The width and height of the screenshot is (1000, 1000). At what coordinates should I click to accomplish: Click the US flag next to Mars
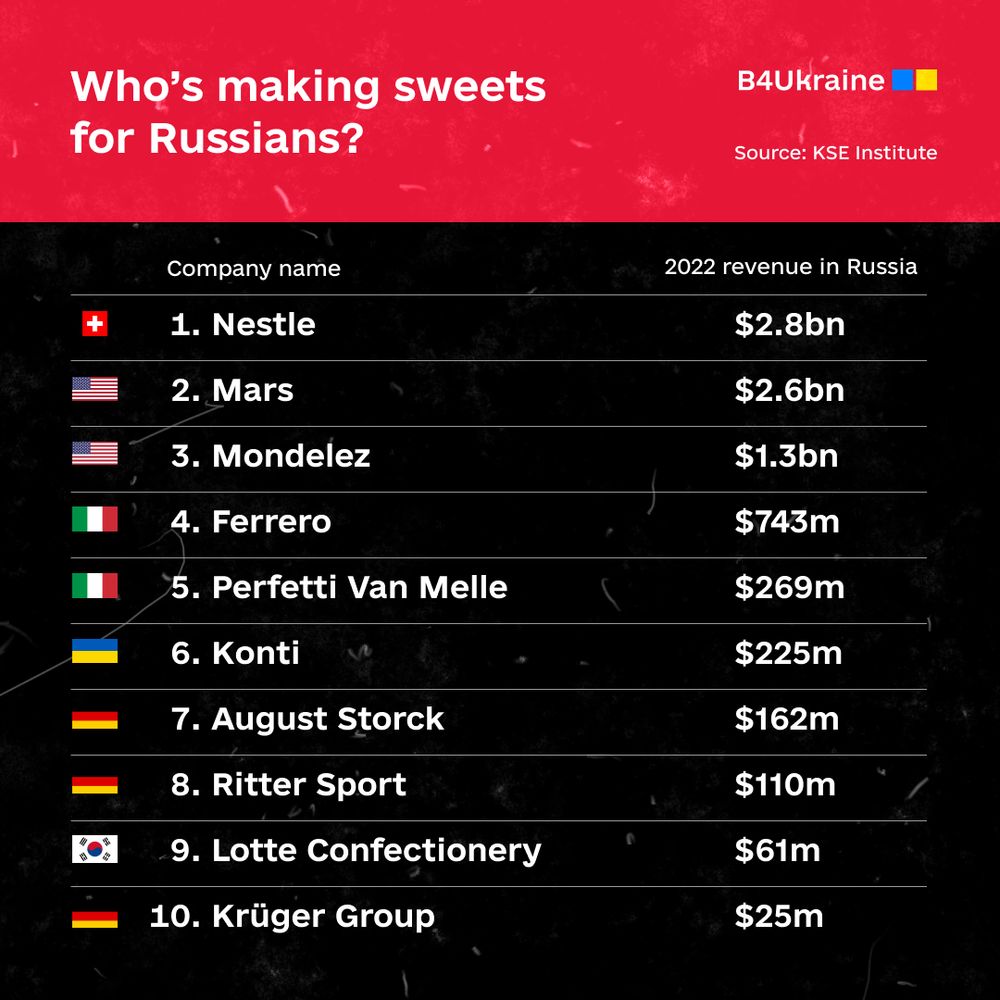point(95,389)
